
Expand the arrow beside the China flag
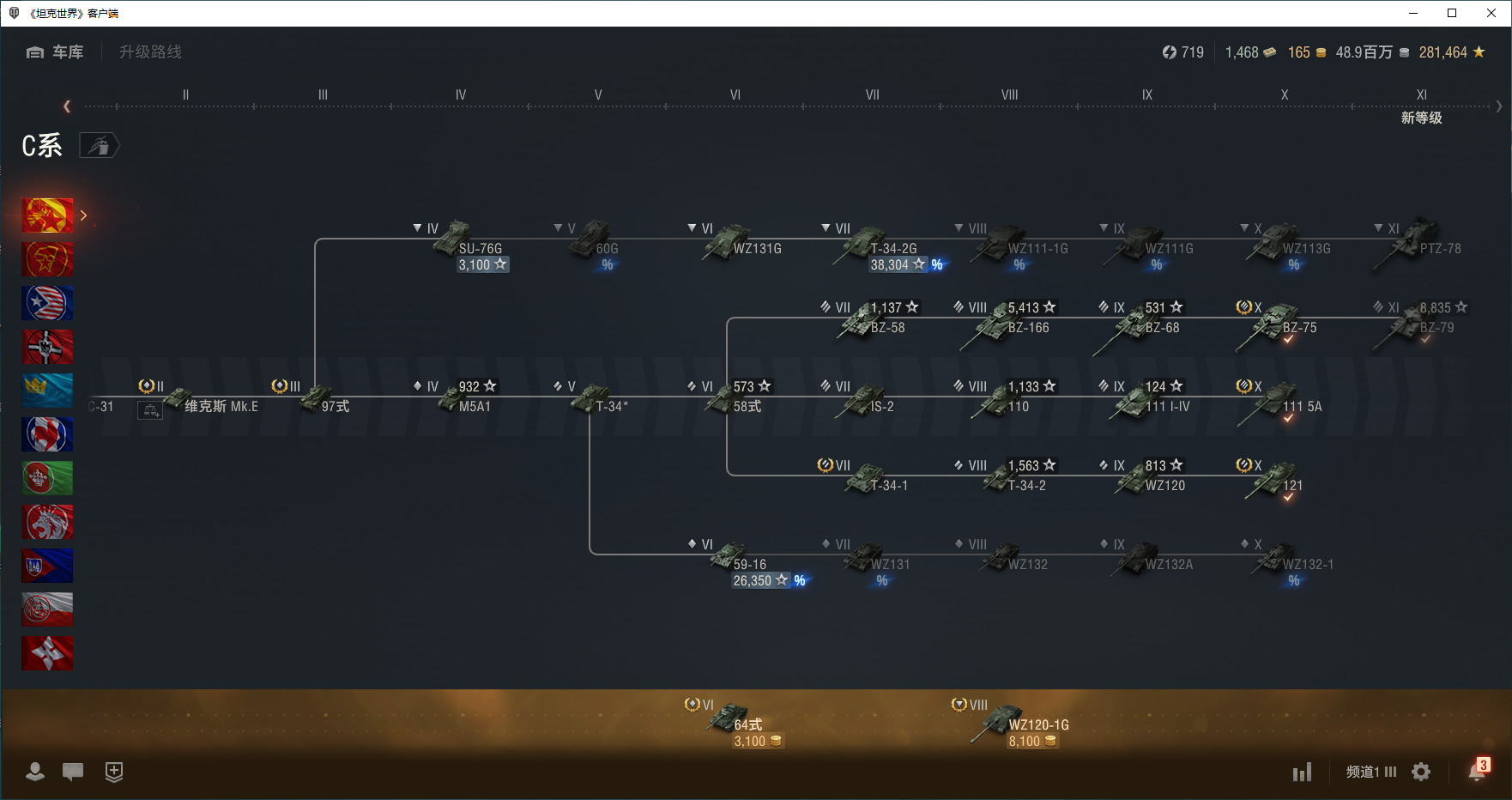click(83, 215)
